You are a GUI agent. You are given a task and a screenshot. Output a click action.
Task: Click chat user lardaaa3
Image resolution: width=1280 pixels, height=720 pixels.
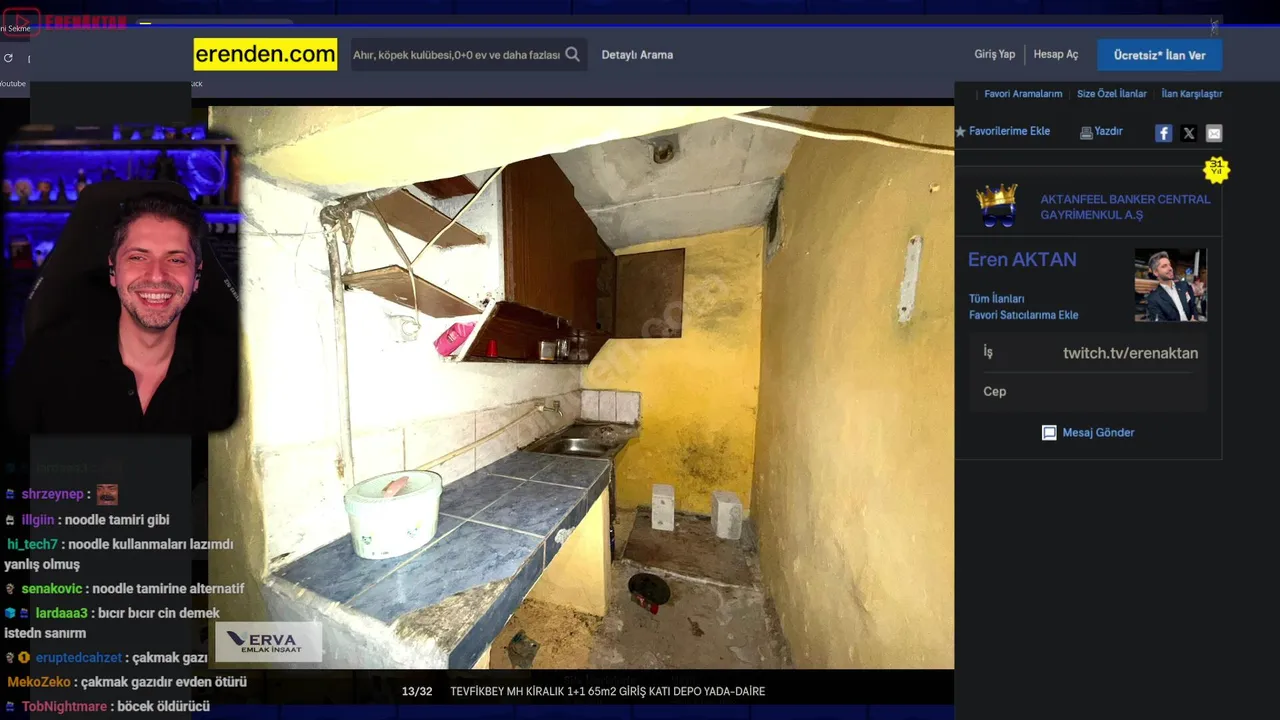62,613
